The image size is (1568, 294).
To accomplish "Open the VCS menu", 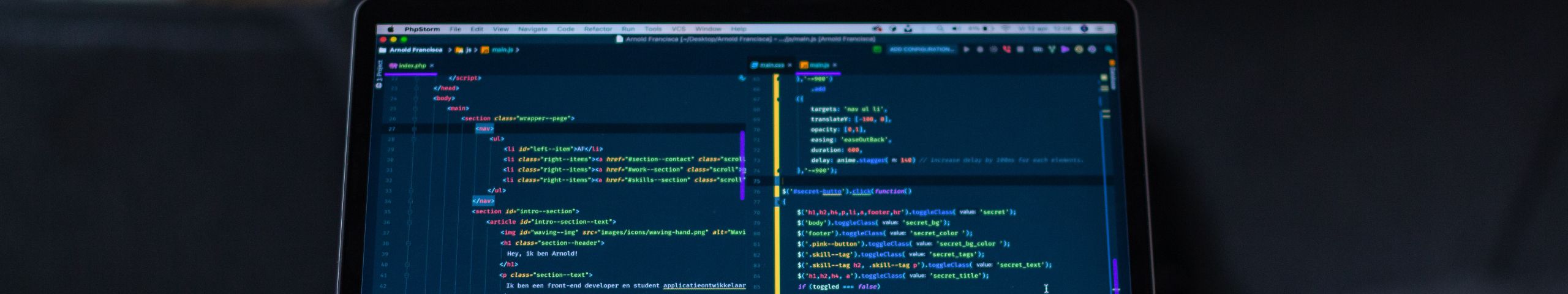I will [678, 29].
